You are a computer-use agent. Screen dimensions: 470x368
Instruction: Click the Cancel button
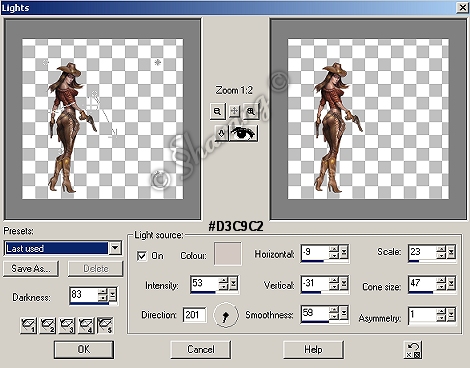(201, 350)
